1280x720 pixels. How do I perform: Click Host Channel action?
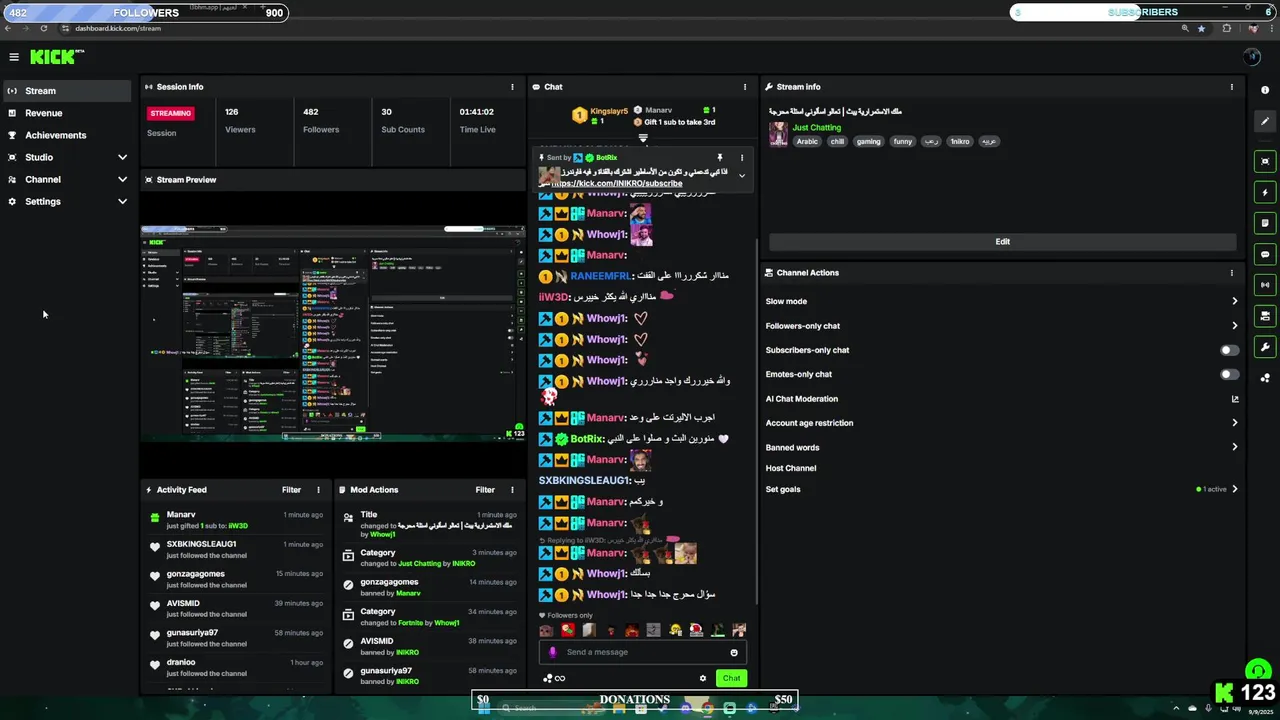[x=791, y=468]
